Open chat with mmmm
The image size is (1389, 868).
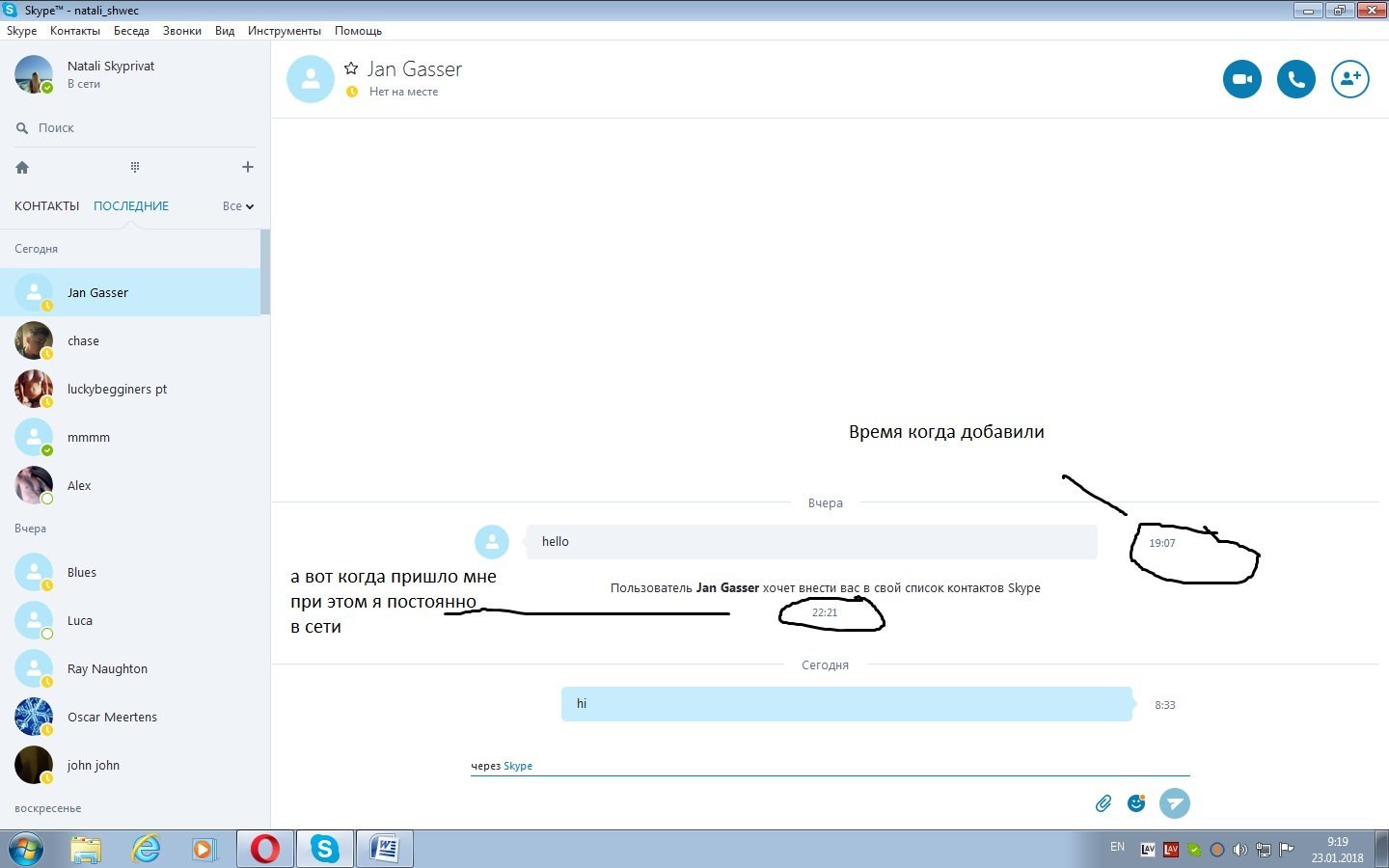pyautogui.click(x=130, y=437)
